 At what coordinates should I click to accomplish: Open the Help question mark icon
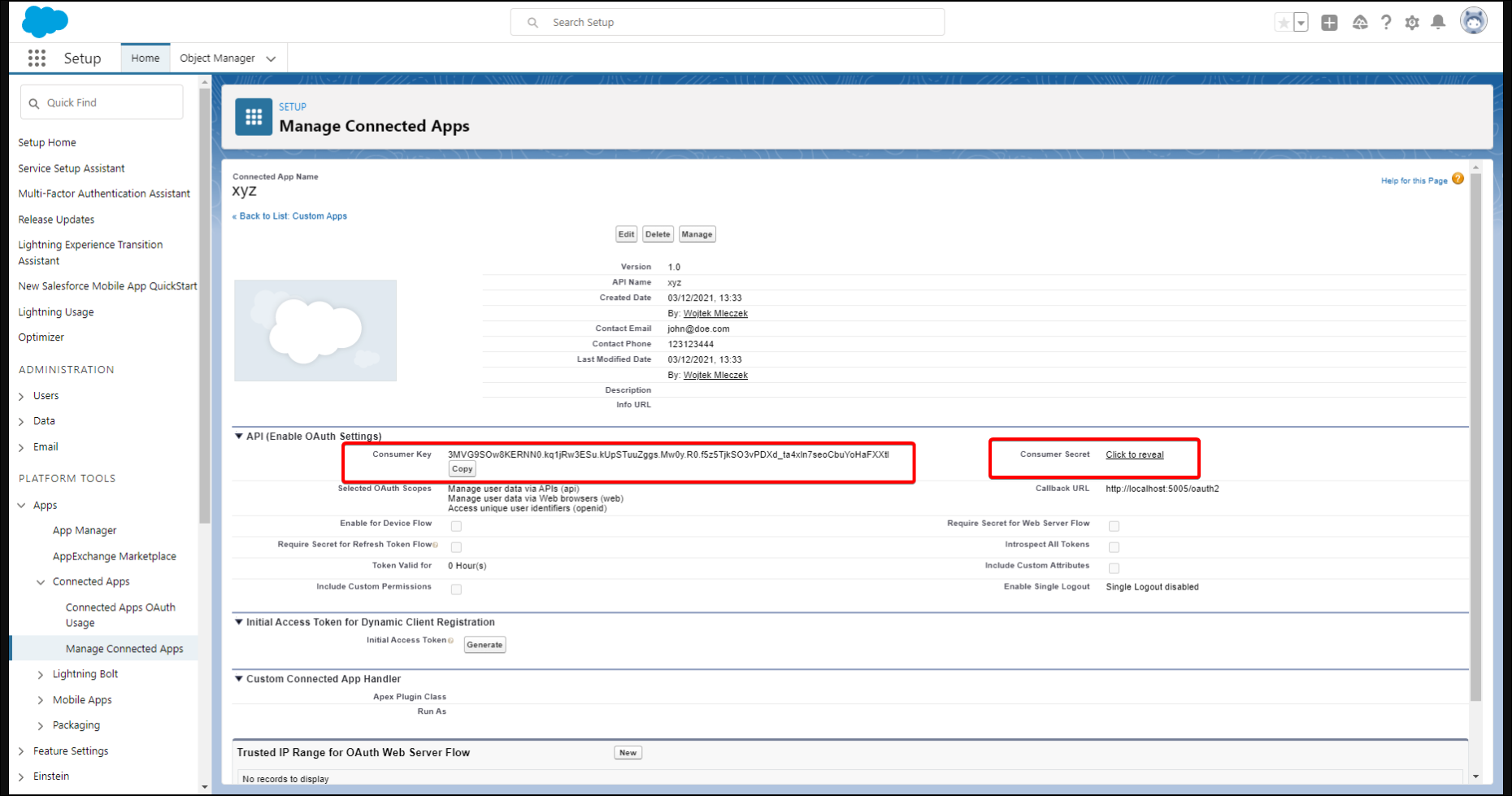tap(1386, 23)
